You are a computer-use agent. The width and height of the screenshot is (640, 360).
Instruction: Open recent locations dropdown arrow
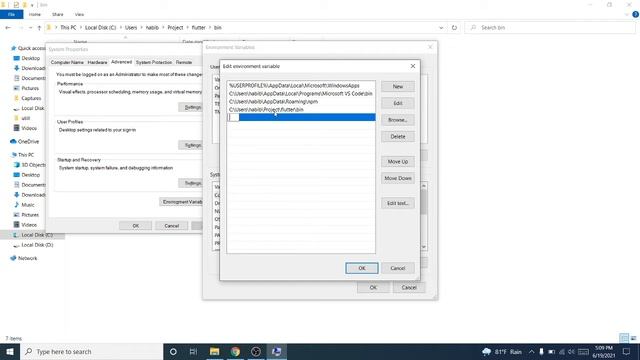tap(30, 28)
